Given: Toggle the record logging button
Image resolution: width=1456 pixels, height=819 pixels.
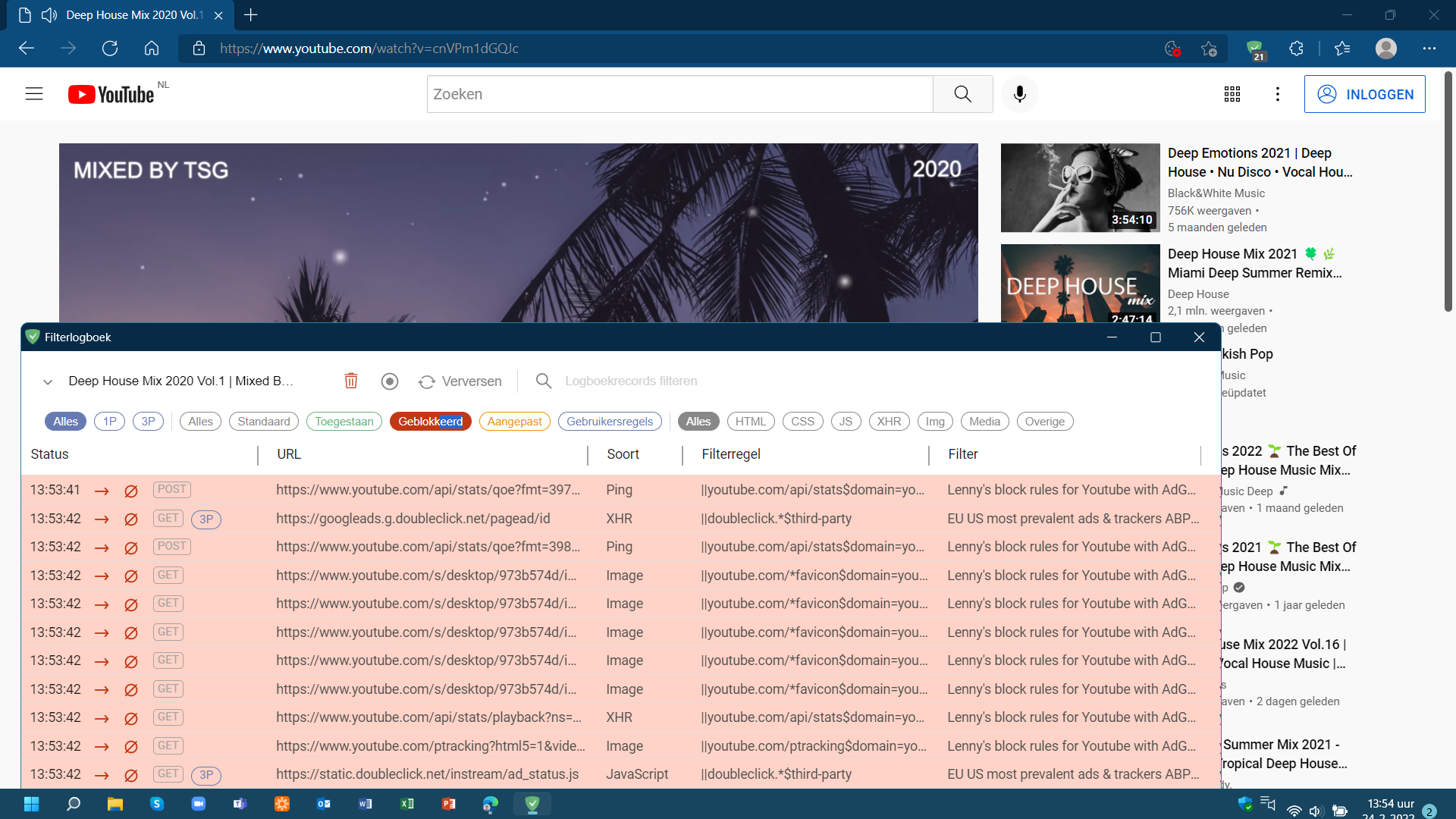Looking at the screenshot, I should click(389, 381).
